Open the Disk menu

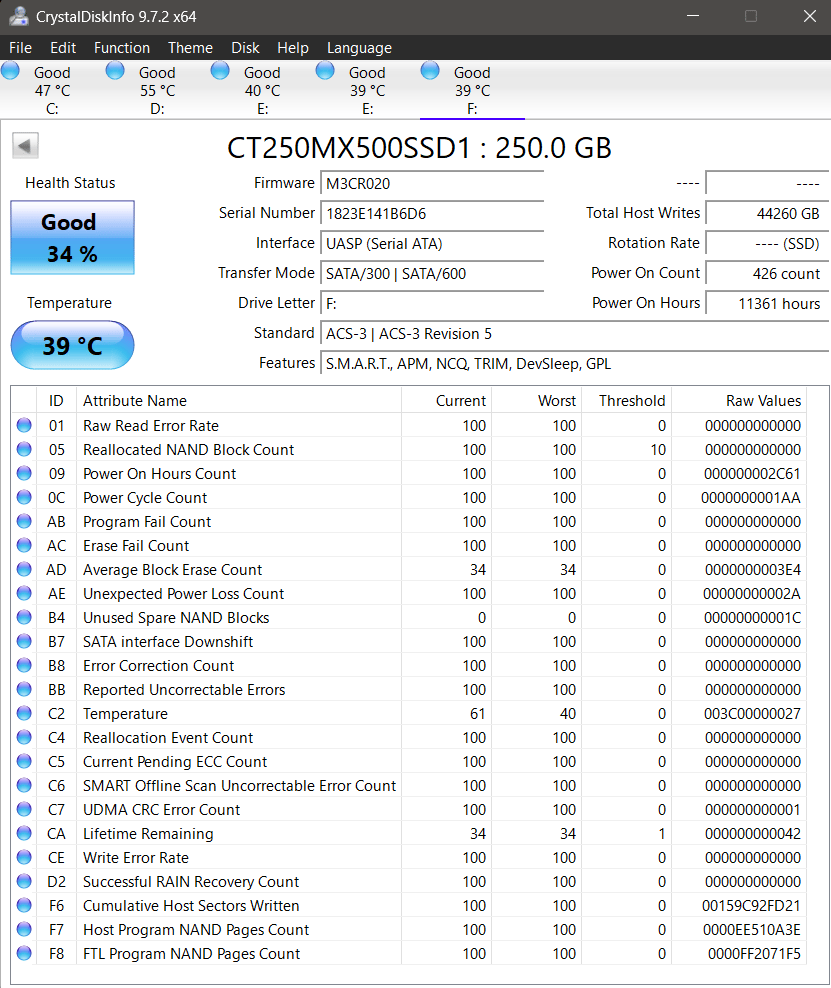pos(245,48)
